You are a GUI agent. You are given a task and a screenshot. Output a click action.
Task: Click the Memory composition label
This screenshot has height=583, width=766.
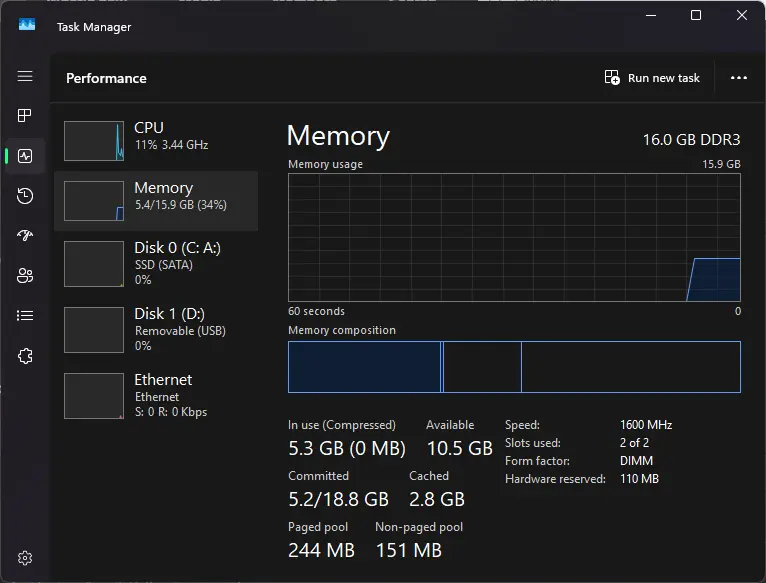coord(342,330)
